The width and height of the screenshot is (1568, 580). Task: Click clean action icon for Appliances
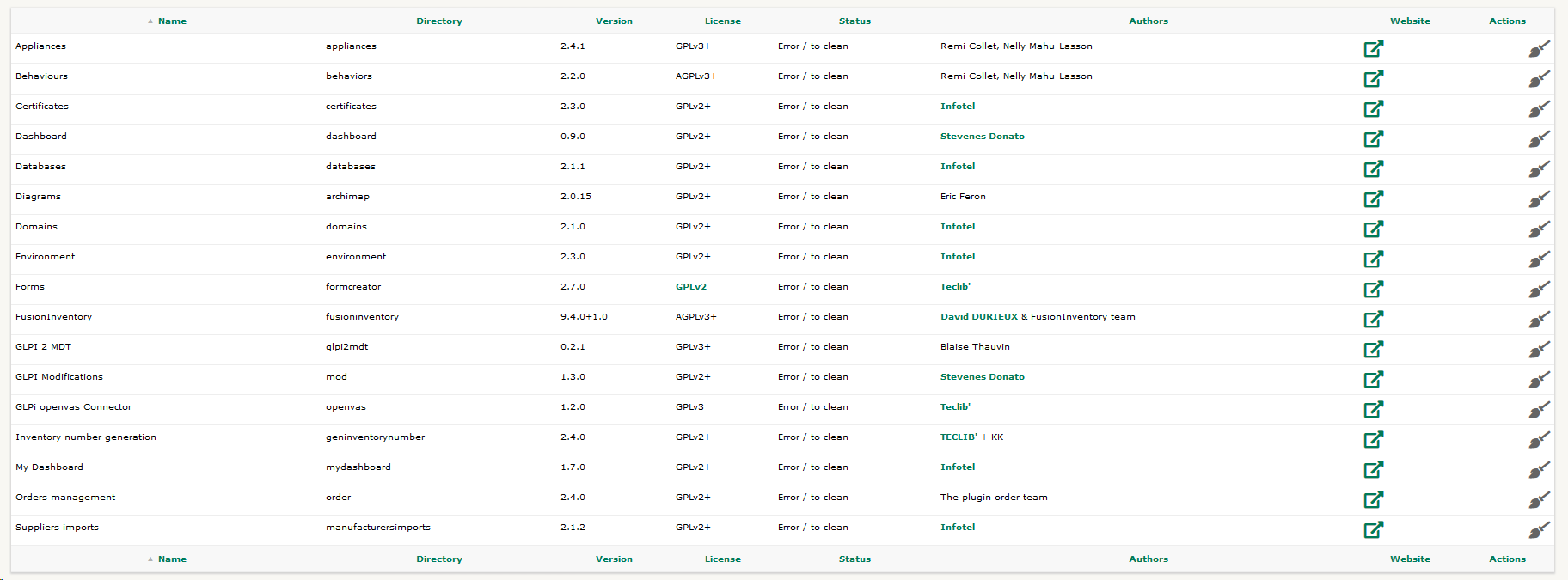coord(1540,49)
